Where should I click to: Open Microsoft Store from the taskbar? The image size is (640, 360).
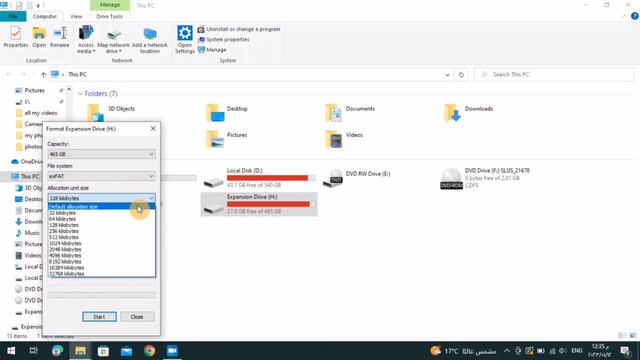coord(103,351)
